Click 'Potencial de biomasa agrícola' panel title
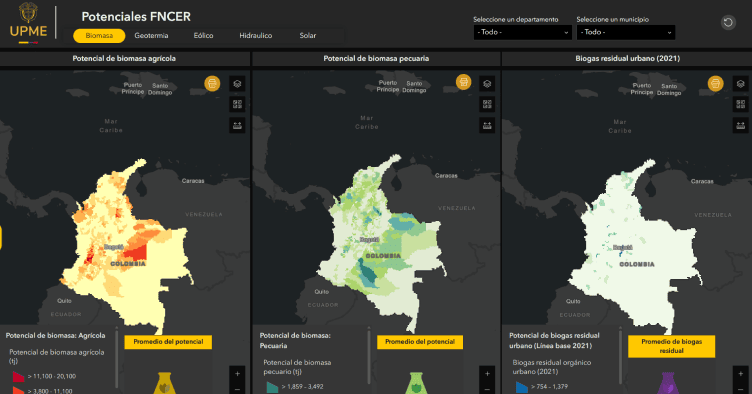 (x=124, y=58)
